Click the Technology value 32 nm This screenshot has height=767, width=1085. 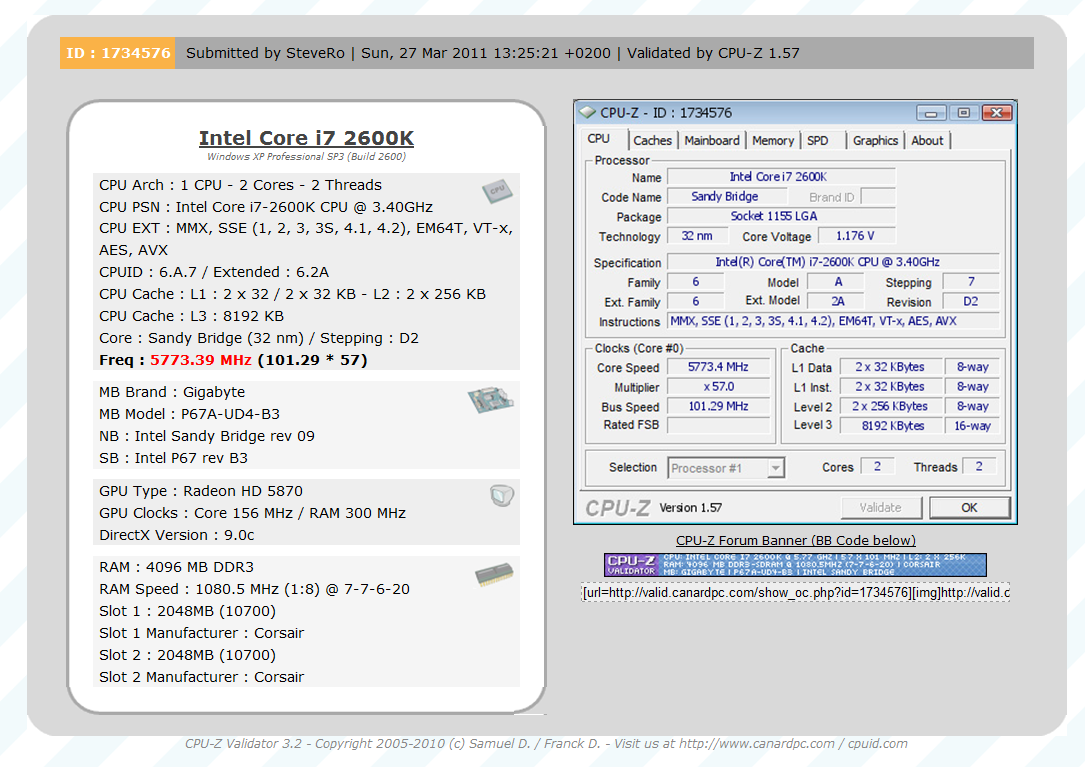(x=698, y=236)
